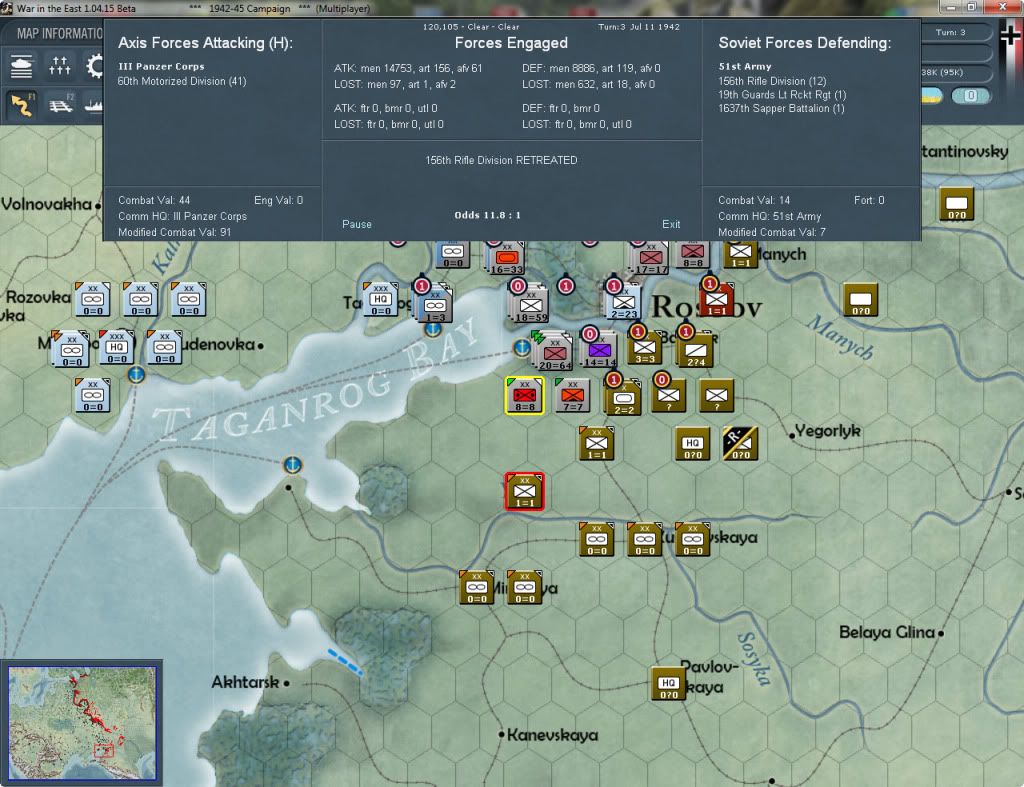Select the Soviet 2=2 armored counter
Image resolution: width=1024 pixels, height=787 pixels.
tap(623, 396)
